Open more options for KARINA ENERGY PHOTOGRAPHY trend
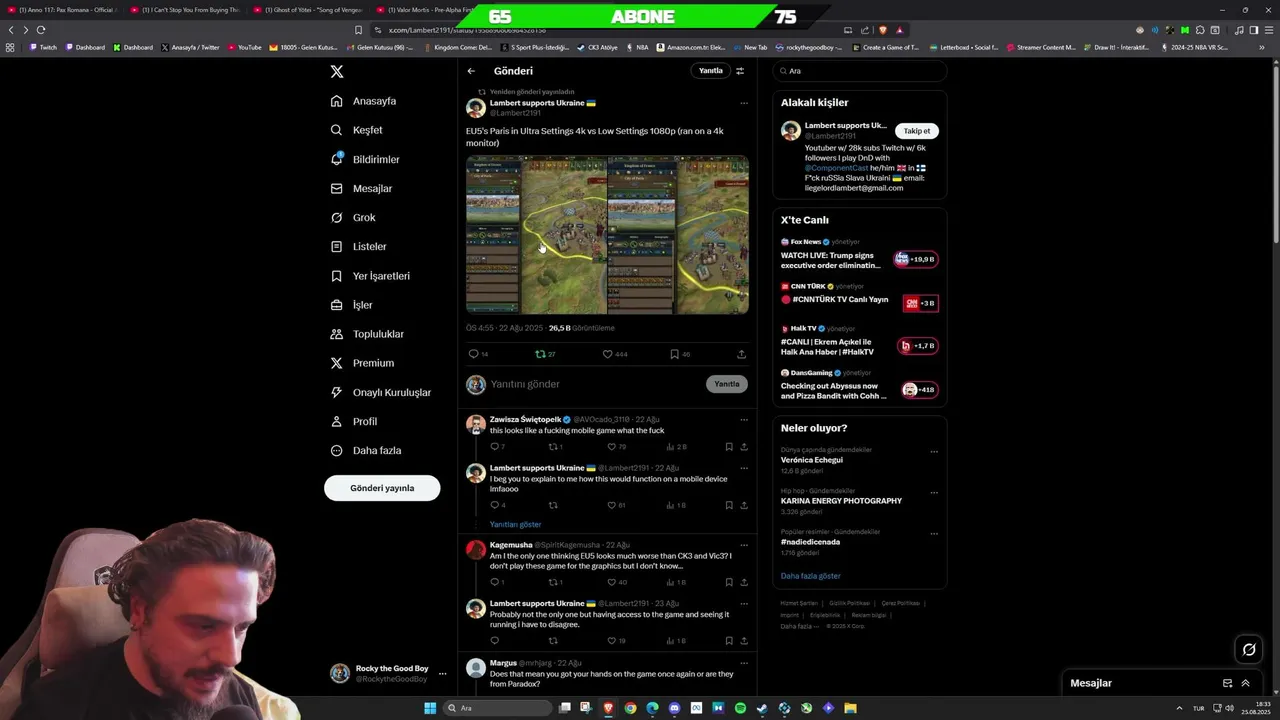 pos(934,492)
